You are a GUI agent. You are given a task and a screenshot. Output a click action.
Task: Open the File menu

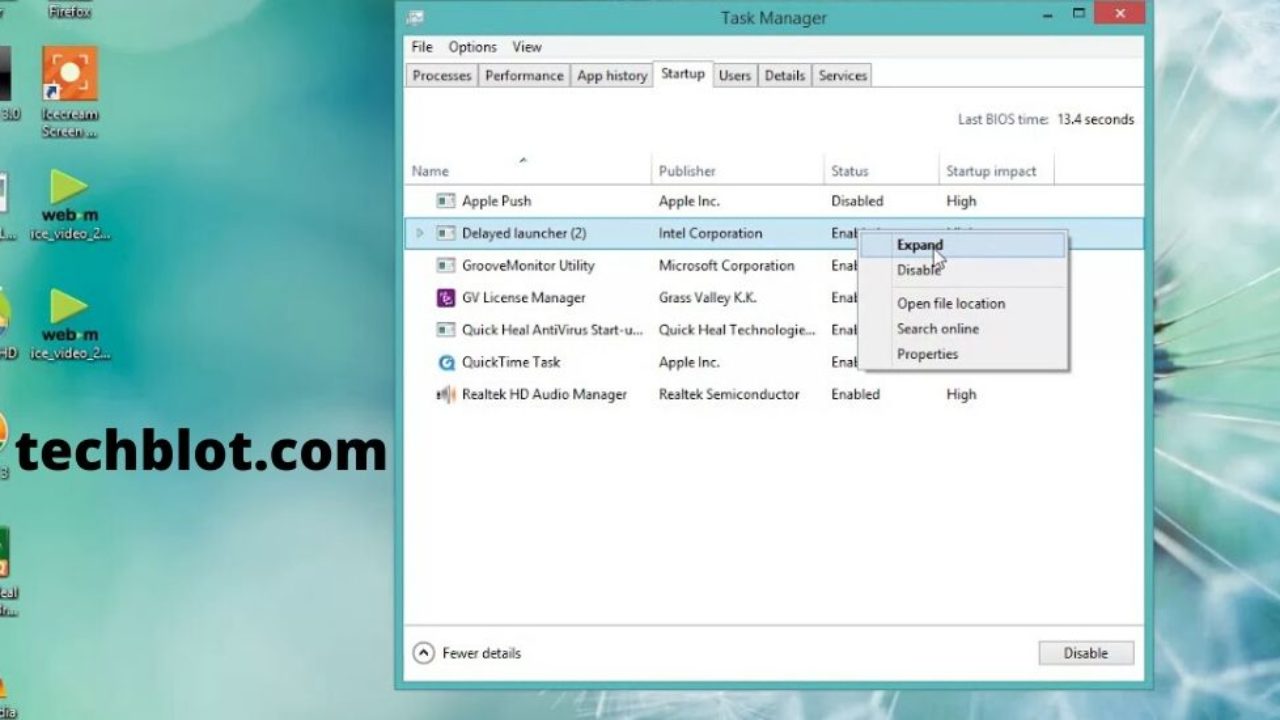422,47
